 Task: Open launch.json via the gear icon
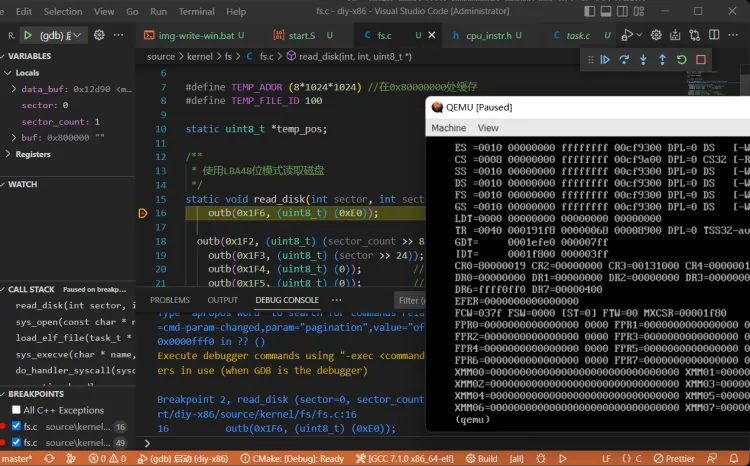click(x=99, y=35)
